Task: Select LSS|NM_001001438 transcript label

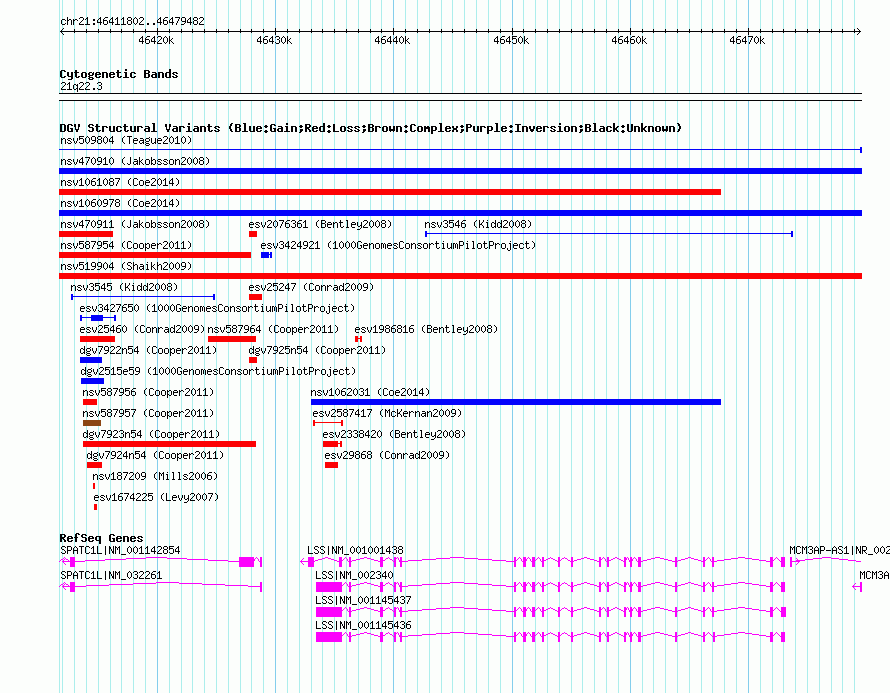Action: pos(355,551)
